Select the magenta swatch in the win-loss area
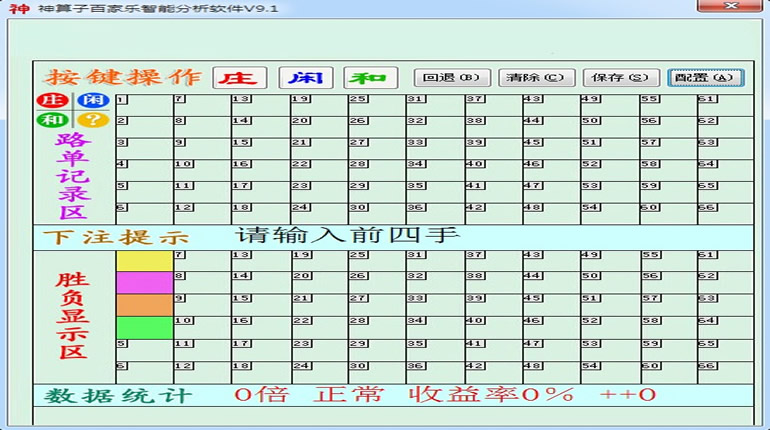770x430 pixels. pos(144,283)
